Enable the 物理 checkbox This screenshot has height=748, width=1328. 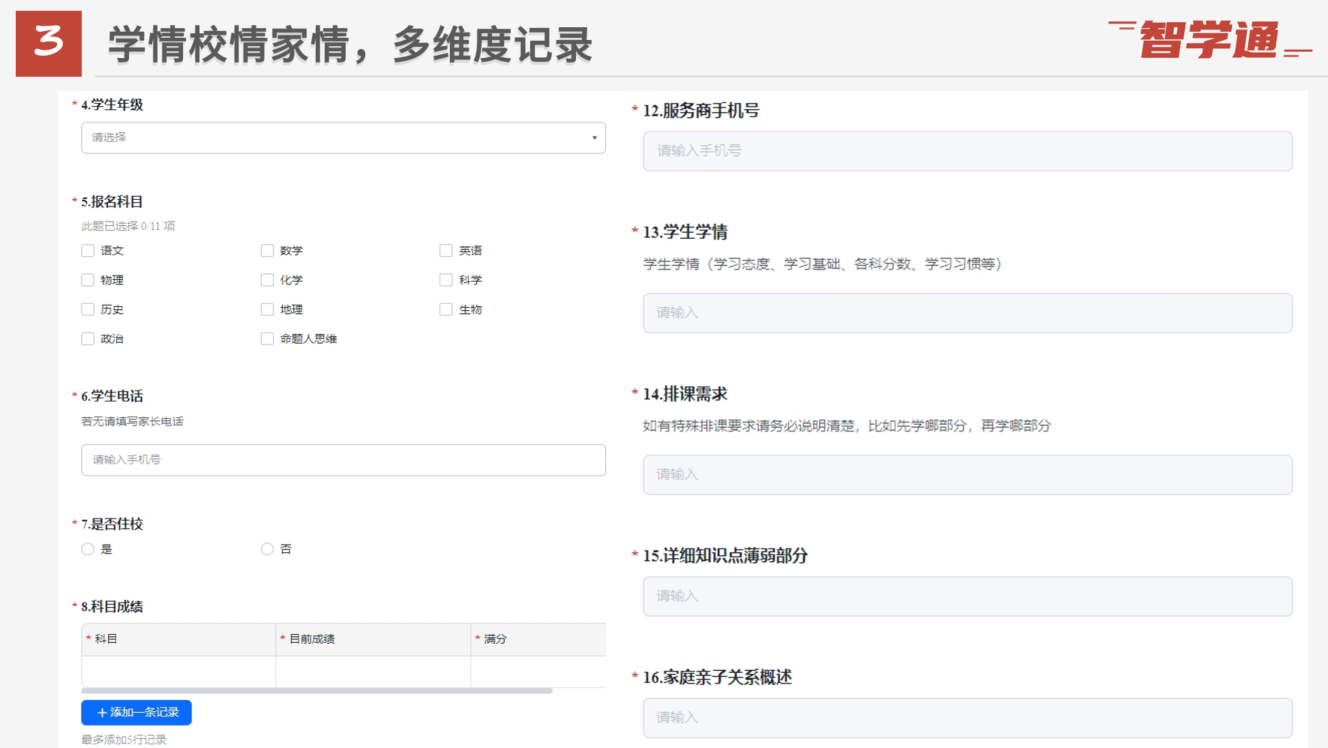pyautogui.click(x=88, y=280)
